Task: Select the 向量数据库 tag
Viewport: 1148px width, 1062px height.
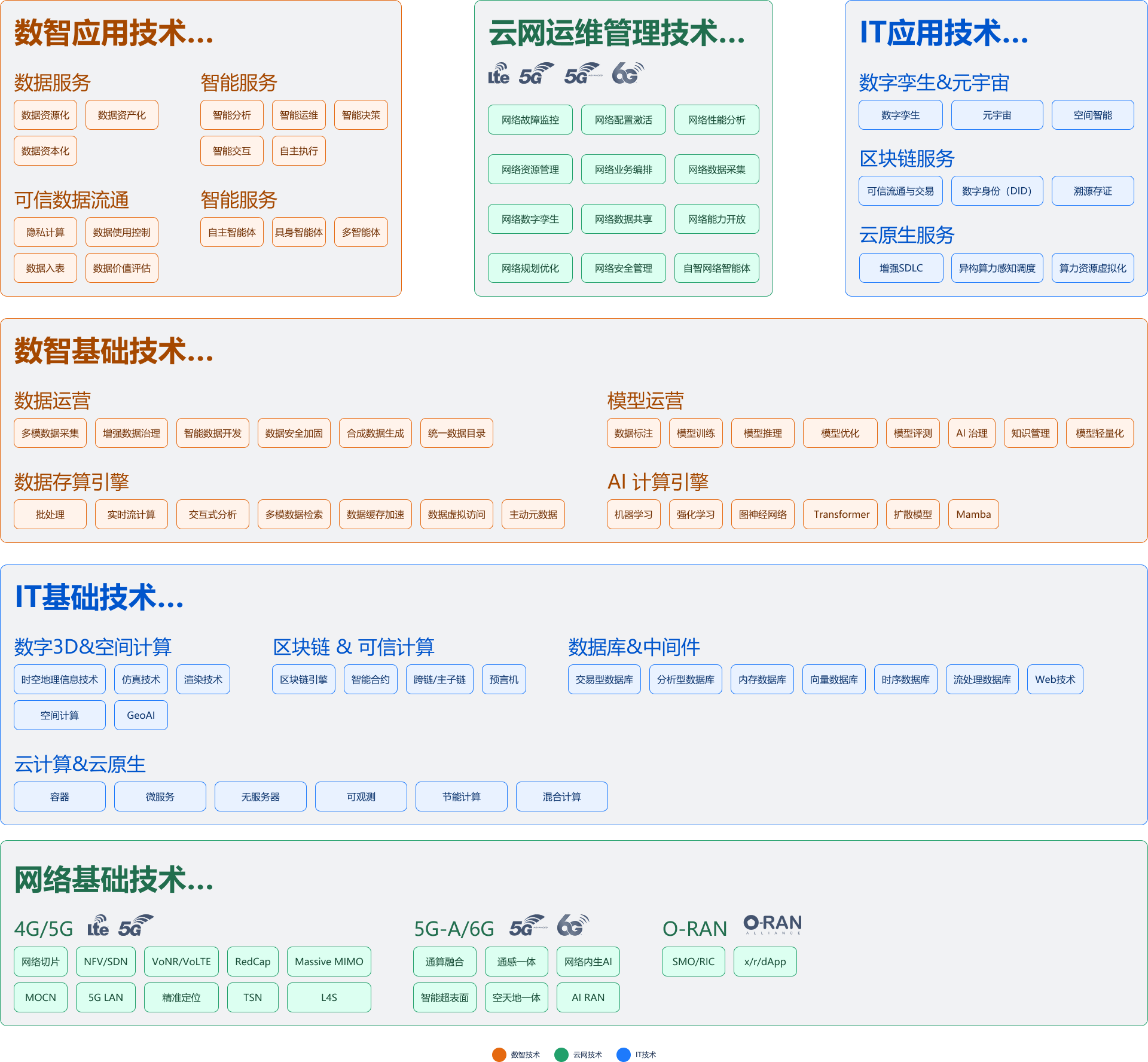Action: (x=833, y=679)
